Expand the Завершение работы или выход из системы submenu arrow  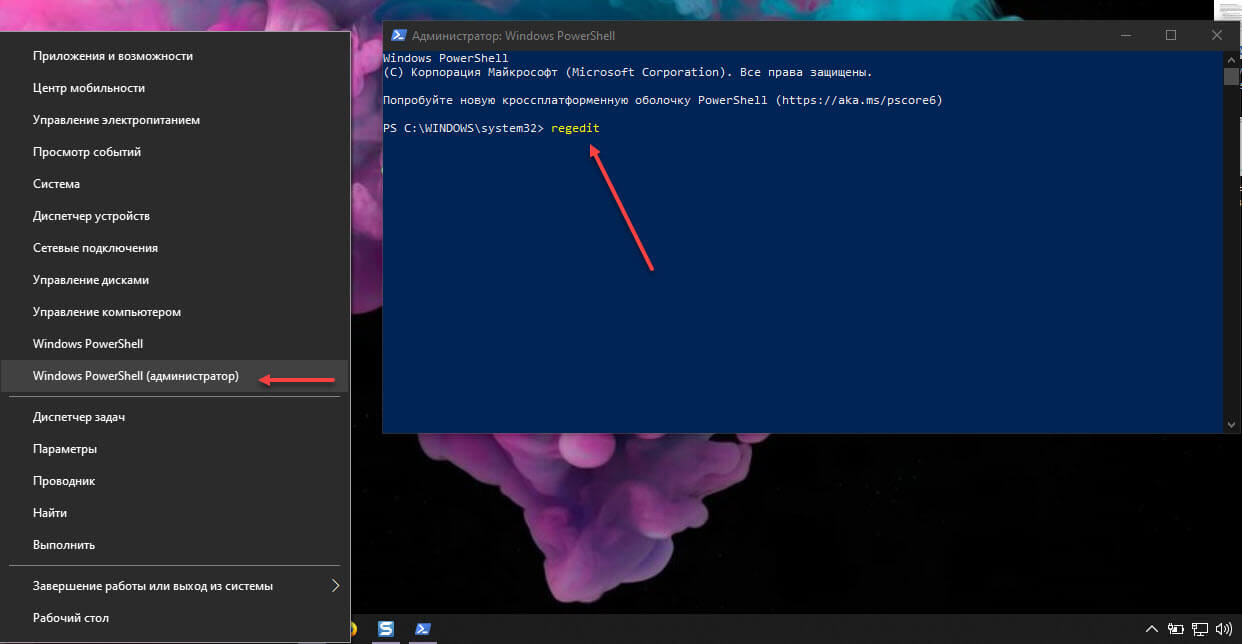(x=335, y=586)
